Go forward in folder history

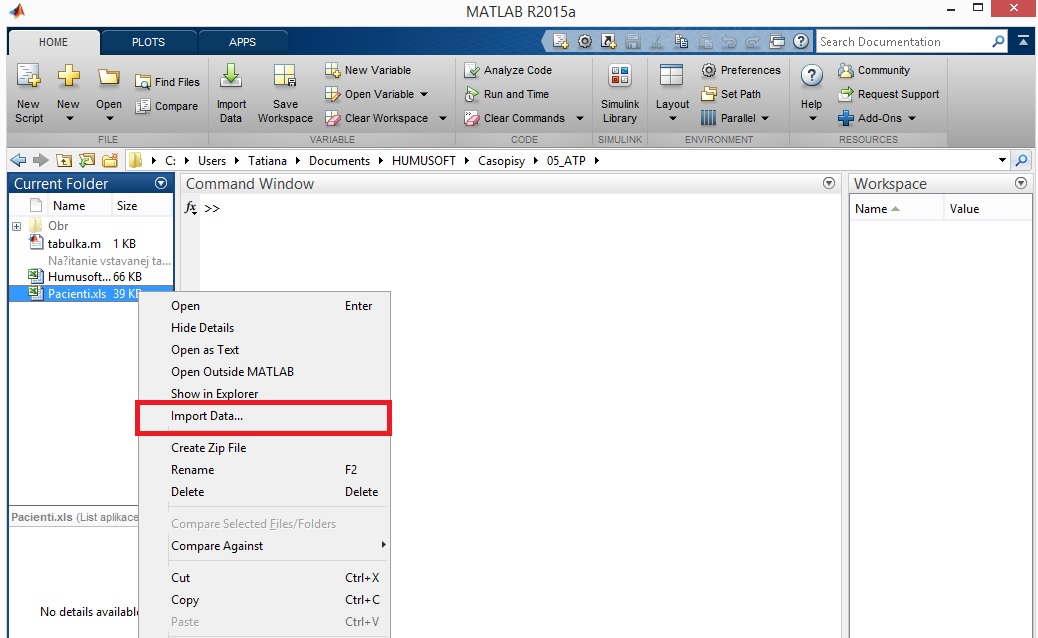[x=41, y=160]
